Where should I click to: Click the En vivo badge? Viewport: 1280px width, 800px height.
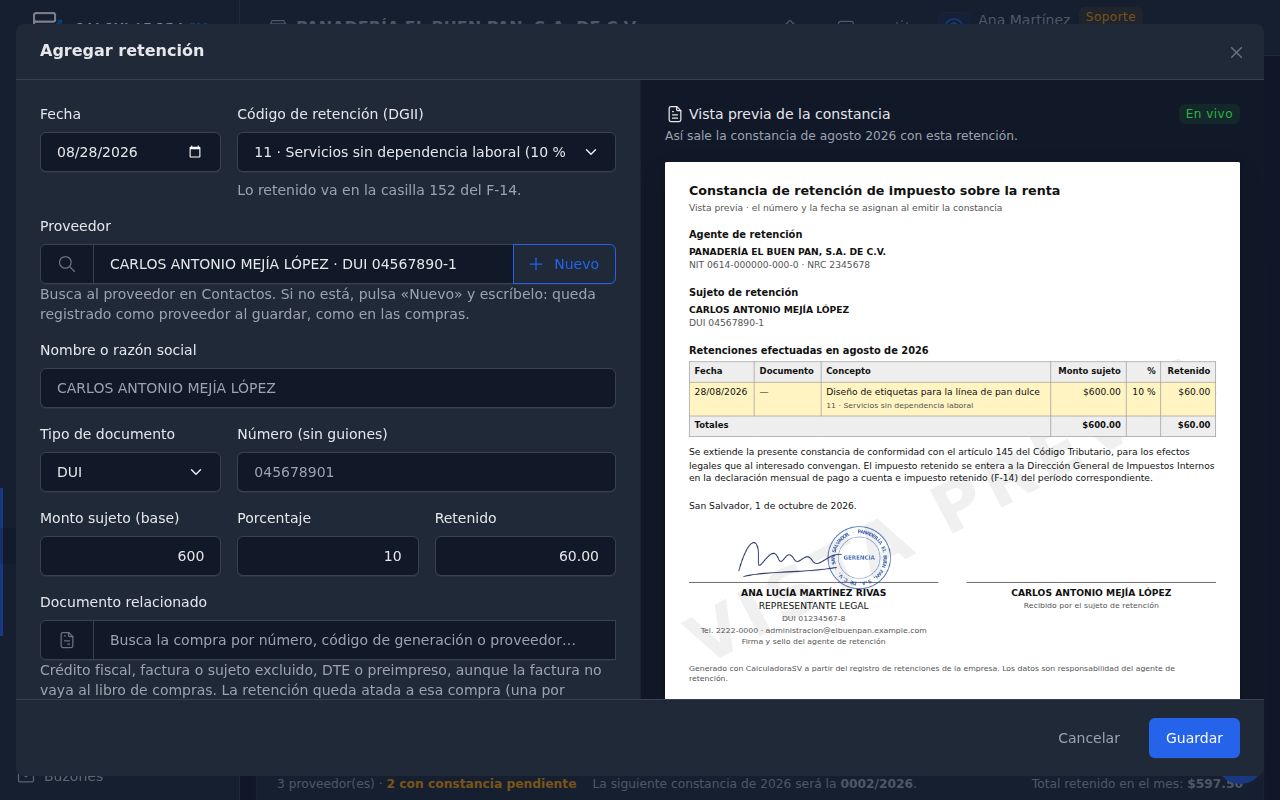point(1209,114)
